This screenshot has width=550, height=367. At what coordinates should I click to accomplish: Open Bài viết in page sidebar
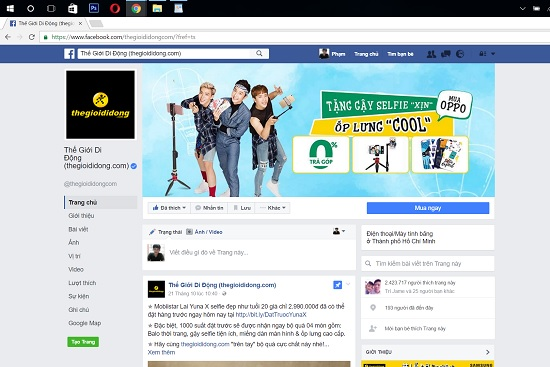78,229
